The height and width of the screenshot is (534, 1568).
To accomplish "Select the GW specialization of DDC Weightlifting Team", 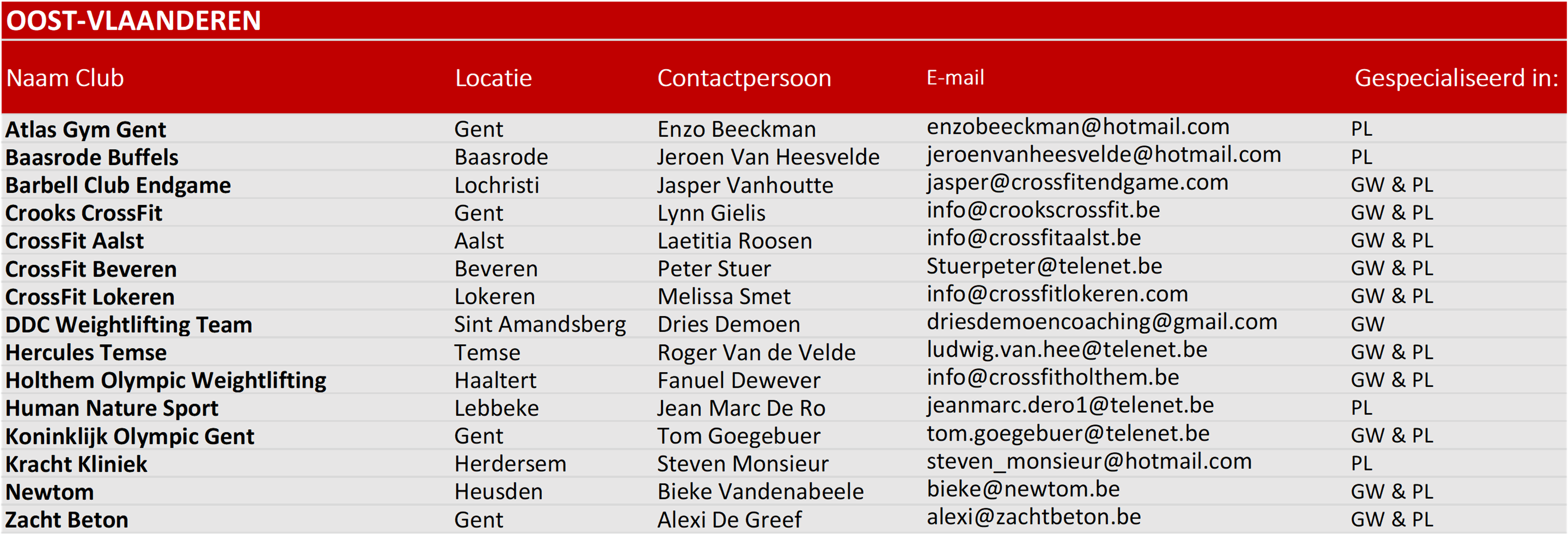I will tap(1368, 324).
